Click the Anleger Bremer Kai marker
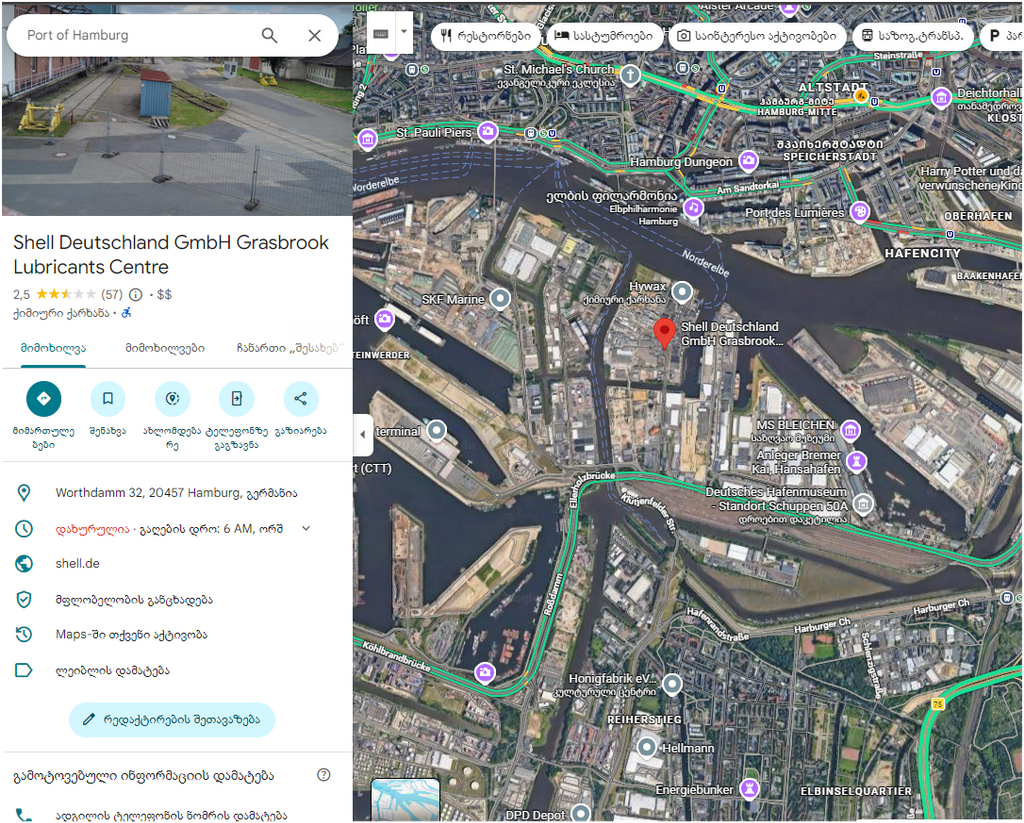1024x823 pixels. pyautogui.click(x=856, y=462)
